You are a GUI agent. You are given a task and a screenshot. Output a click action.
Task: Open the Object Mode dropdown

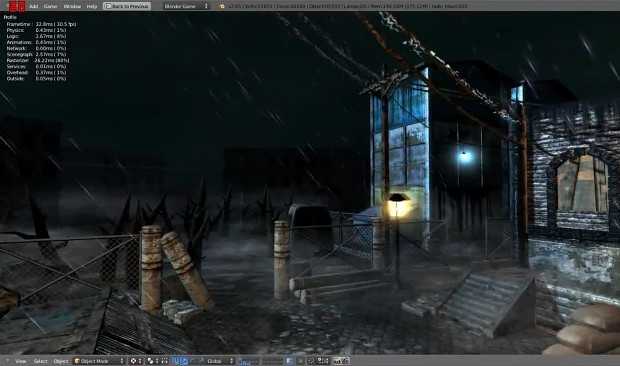coord(99,361)
